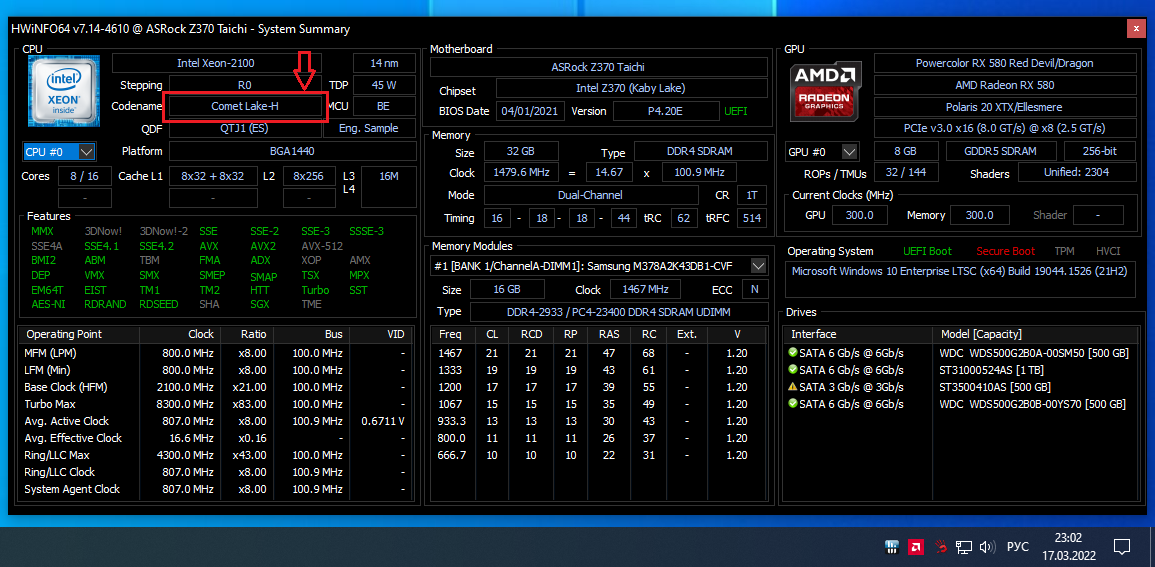
Task: Click the PCIe v3.0 x16 link field
Action: click(x=1005, y=127)
